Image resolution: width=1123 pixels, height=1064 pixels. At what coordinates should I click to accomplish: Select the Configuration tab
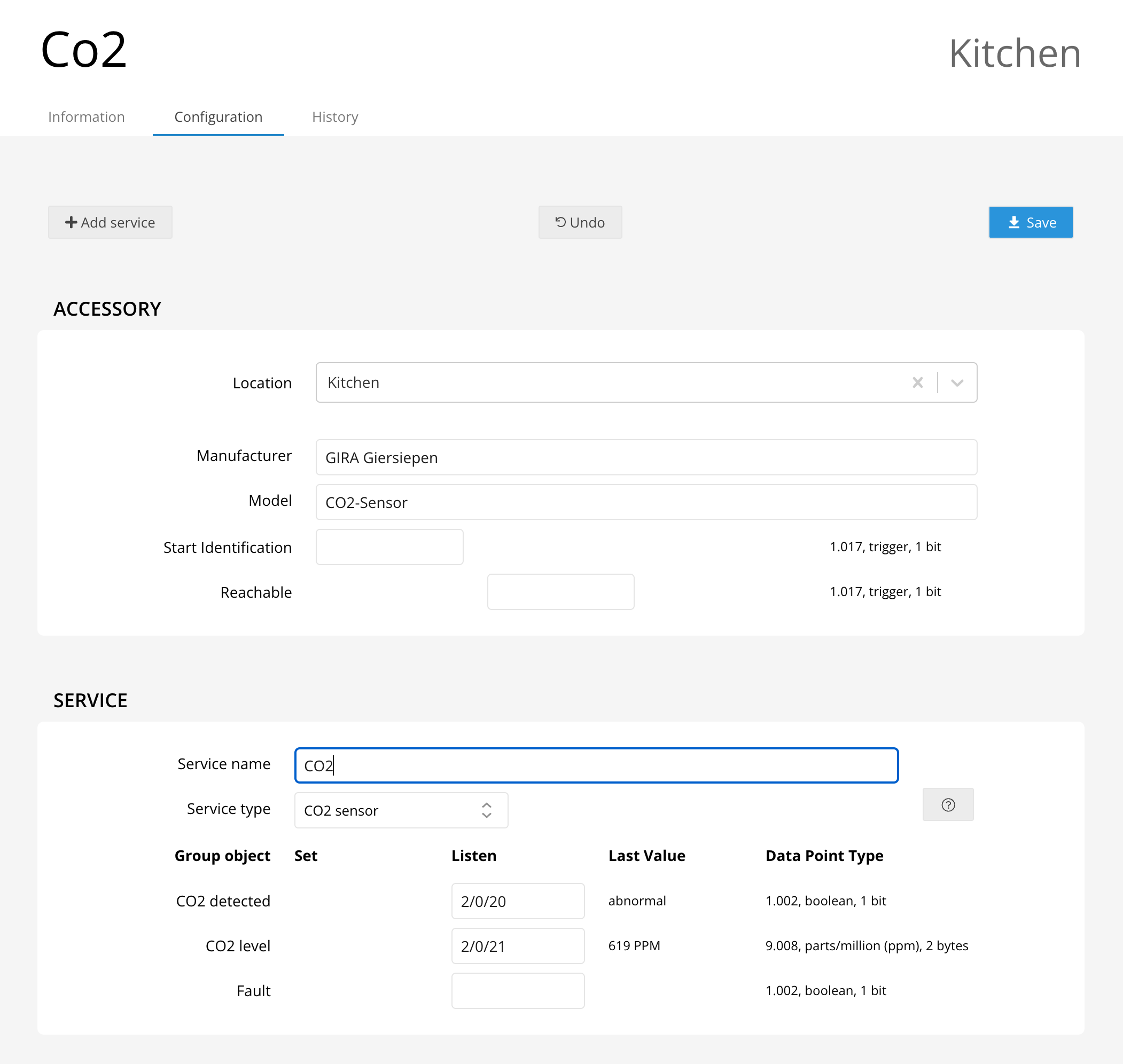[218, 117]
